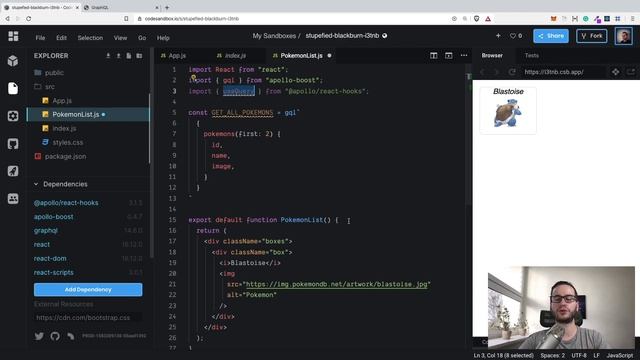Click the Share button
Viewport: 640px width, 360px height.
pos(551,36)
